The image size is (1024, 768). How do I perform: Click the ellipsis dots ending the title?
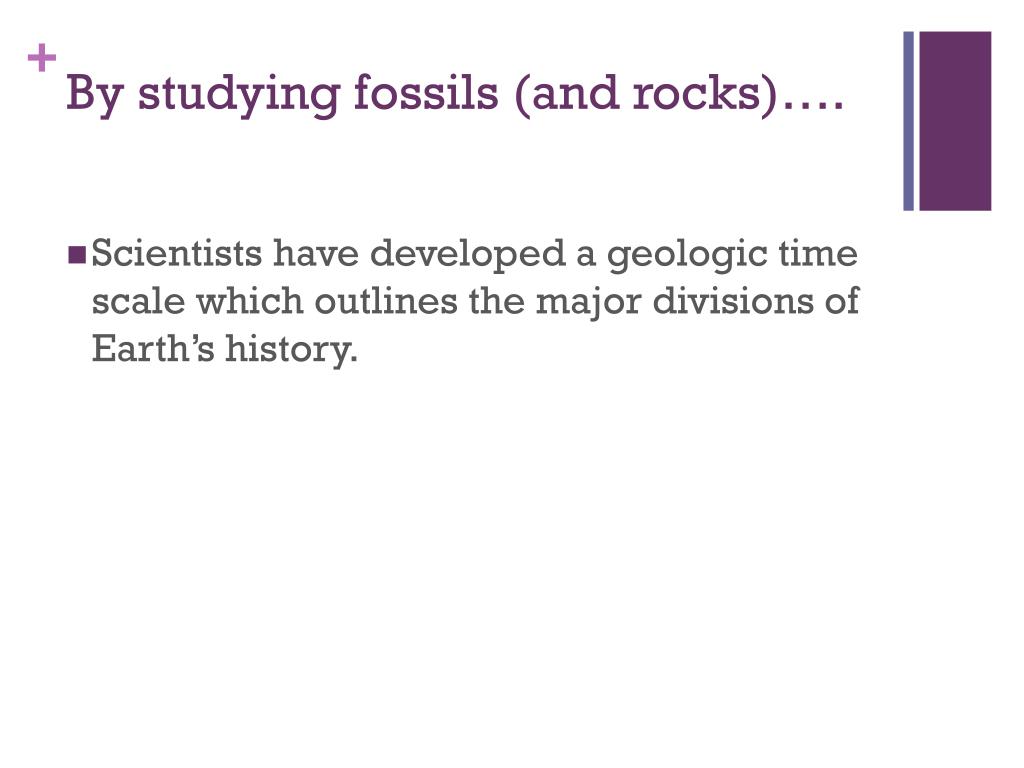coord(813,106)
